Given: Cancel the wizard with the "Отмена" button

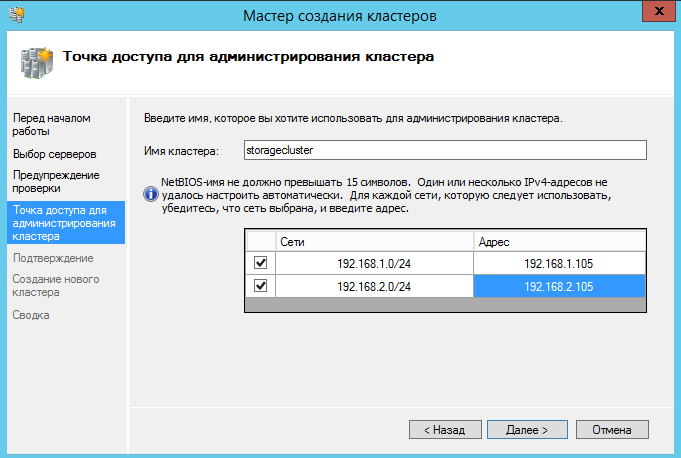Looking at the screenshot, I should tap(611, 430).
